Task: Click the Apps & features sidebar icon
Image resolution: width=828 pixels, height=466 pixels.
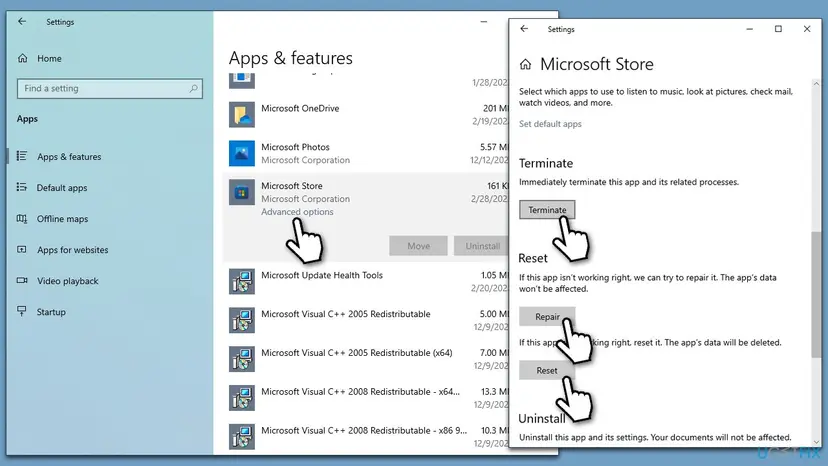Action: click(x=22, y=156)
